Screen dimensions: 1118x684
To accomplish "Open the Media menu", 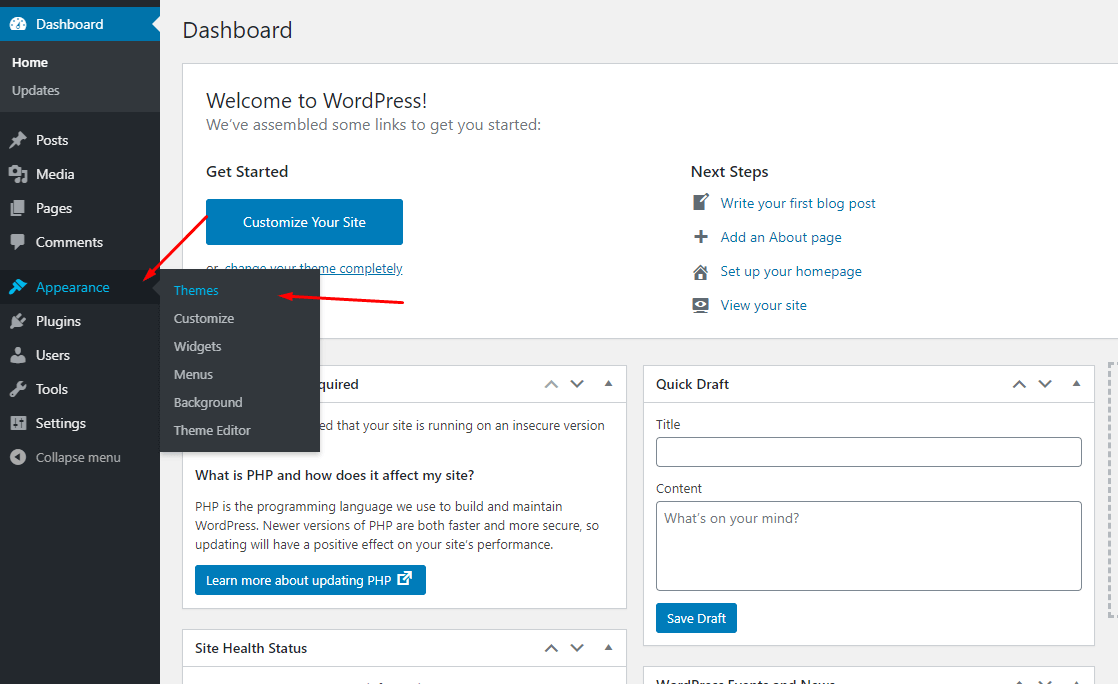I will (55, 174).
